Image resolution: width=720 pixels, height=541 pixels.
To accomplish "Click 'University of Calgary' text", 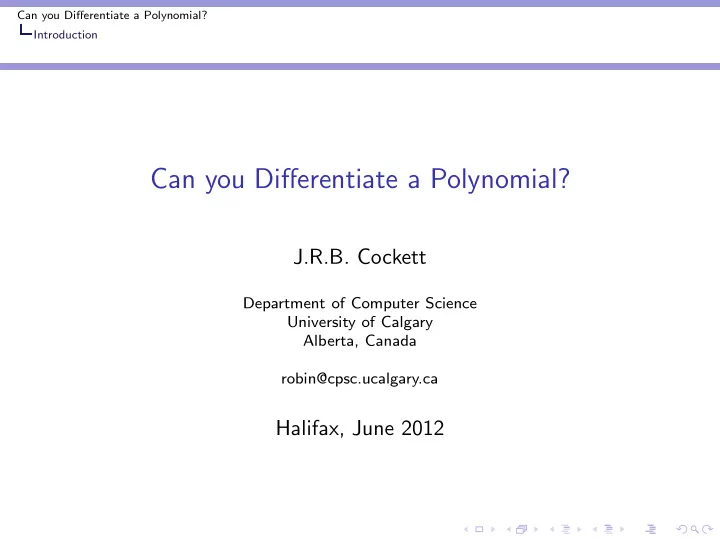I will click(360, 322).
